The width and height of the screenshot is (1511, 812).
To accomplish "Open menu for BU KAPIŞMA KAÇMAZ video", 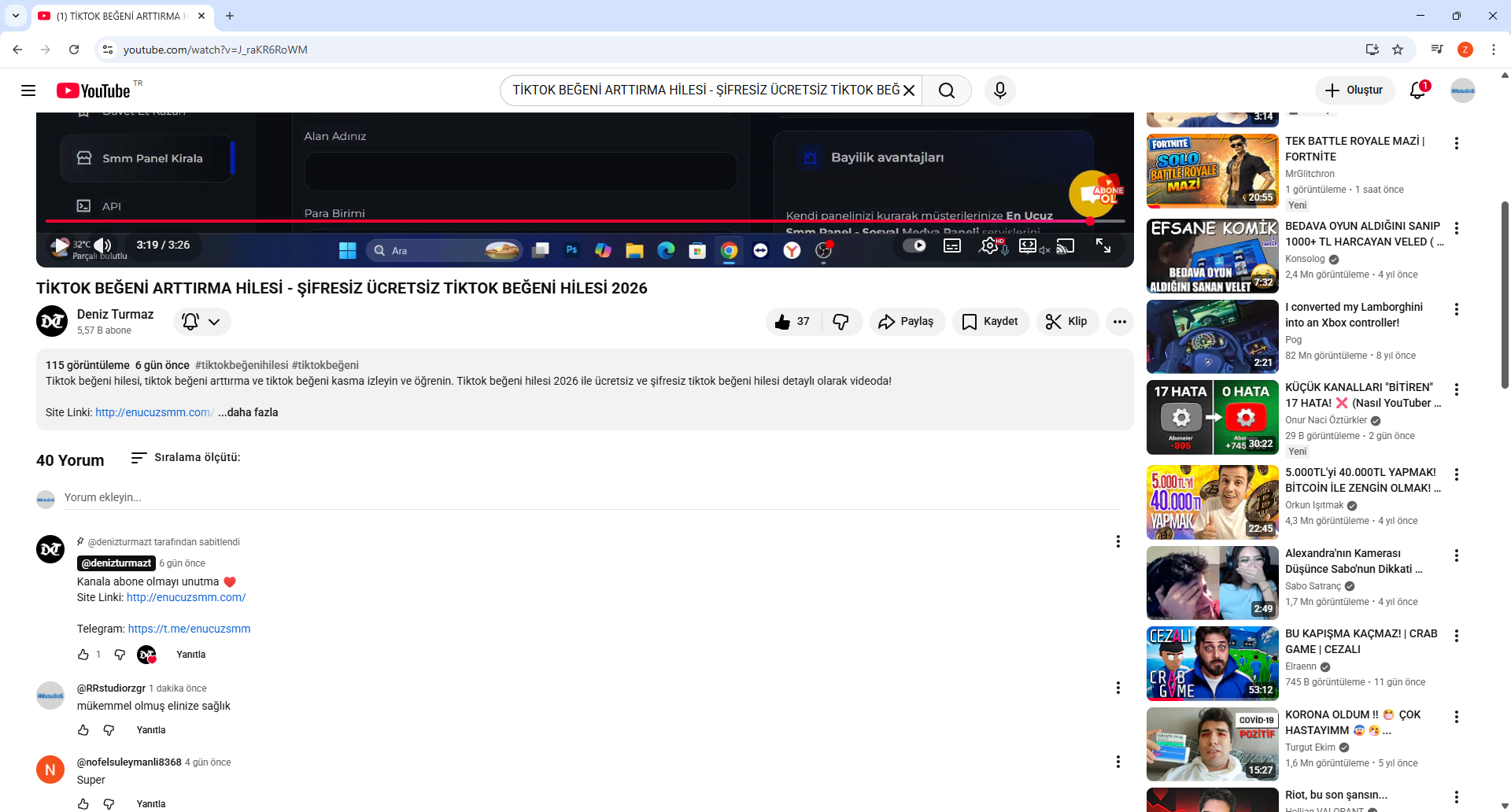I will click(1457, 636).
